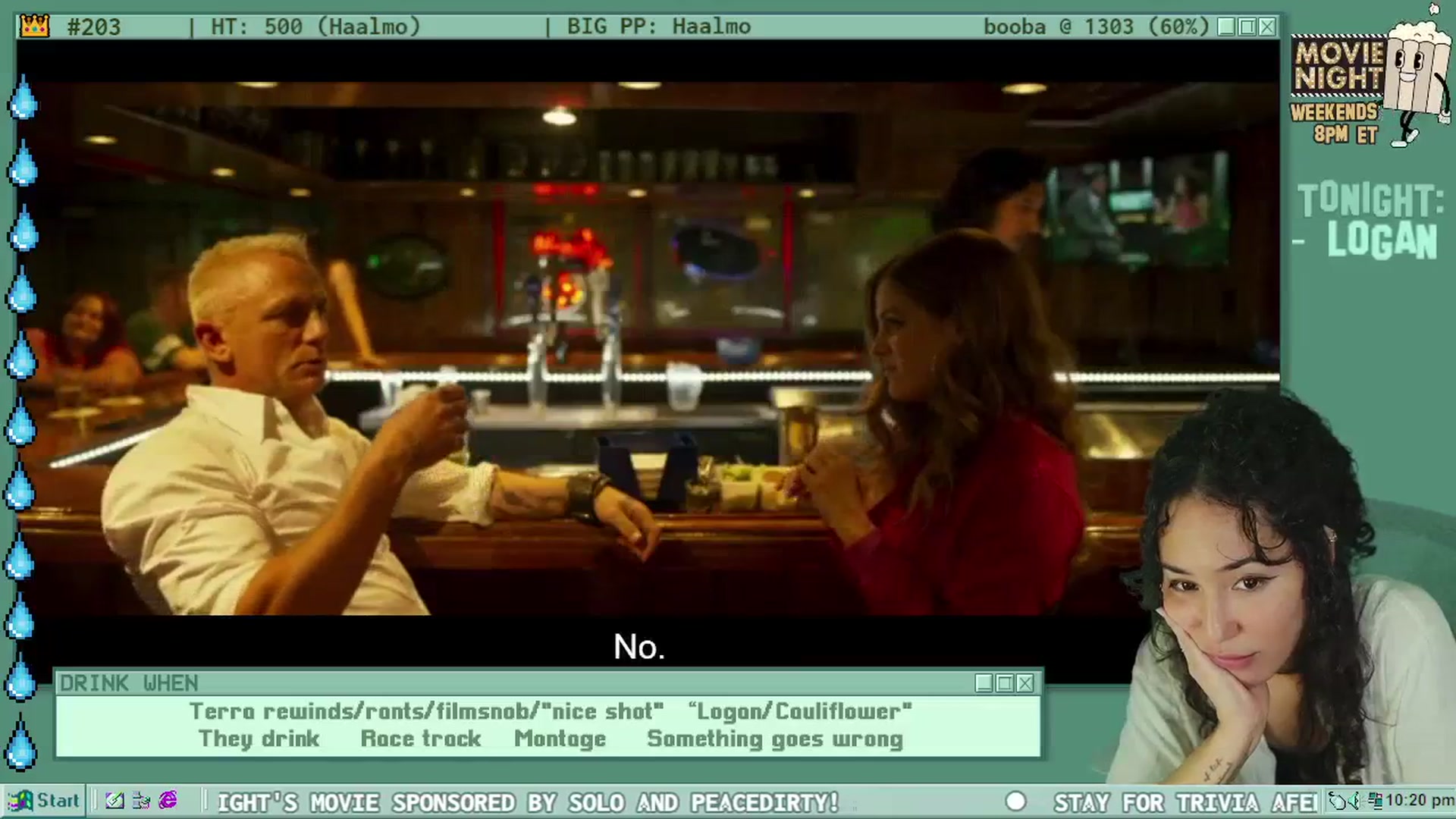This screenshot has height=819, width=1456.
Task: Click the "Montage" rule
Action: 560,739
